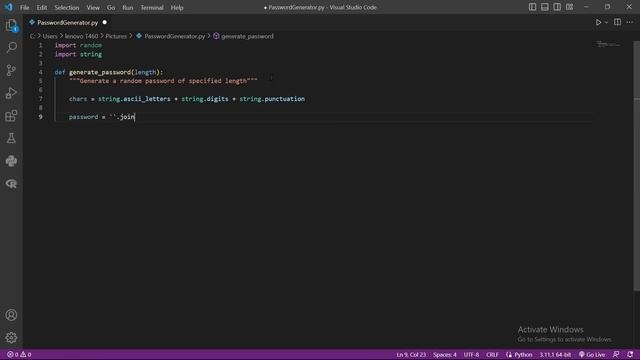Viewport: 640px width, 360px height.
Task: Open the Extensions view
Action: pyautogui.click(x=11, y=116)
